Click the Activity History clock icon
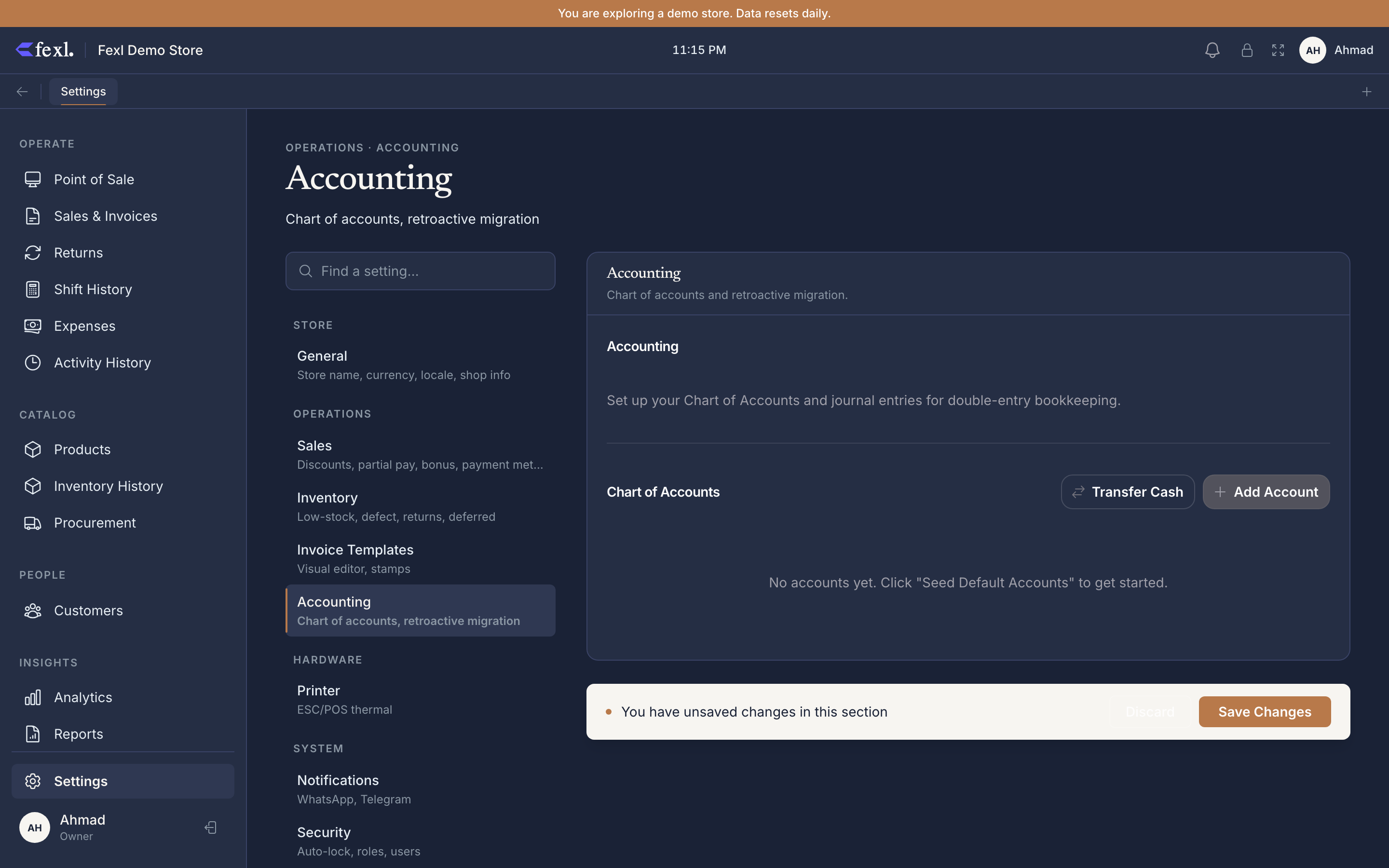The height and width of the screenshot is (868, 1389). tap(33, 363)
